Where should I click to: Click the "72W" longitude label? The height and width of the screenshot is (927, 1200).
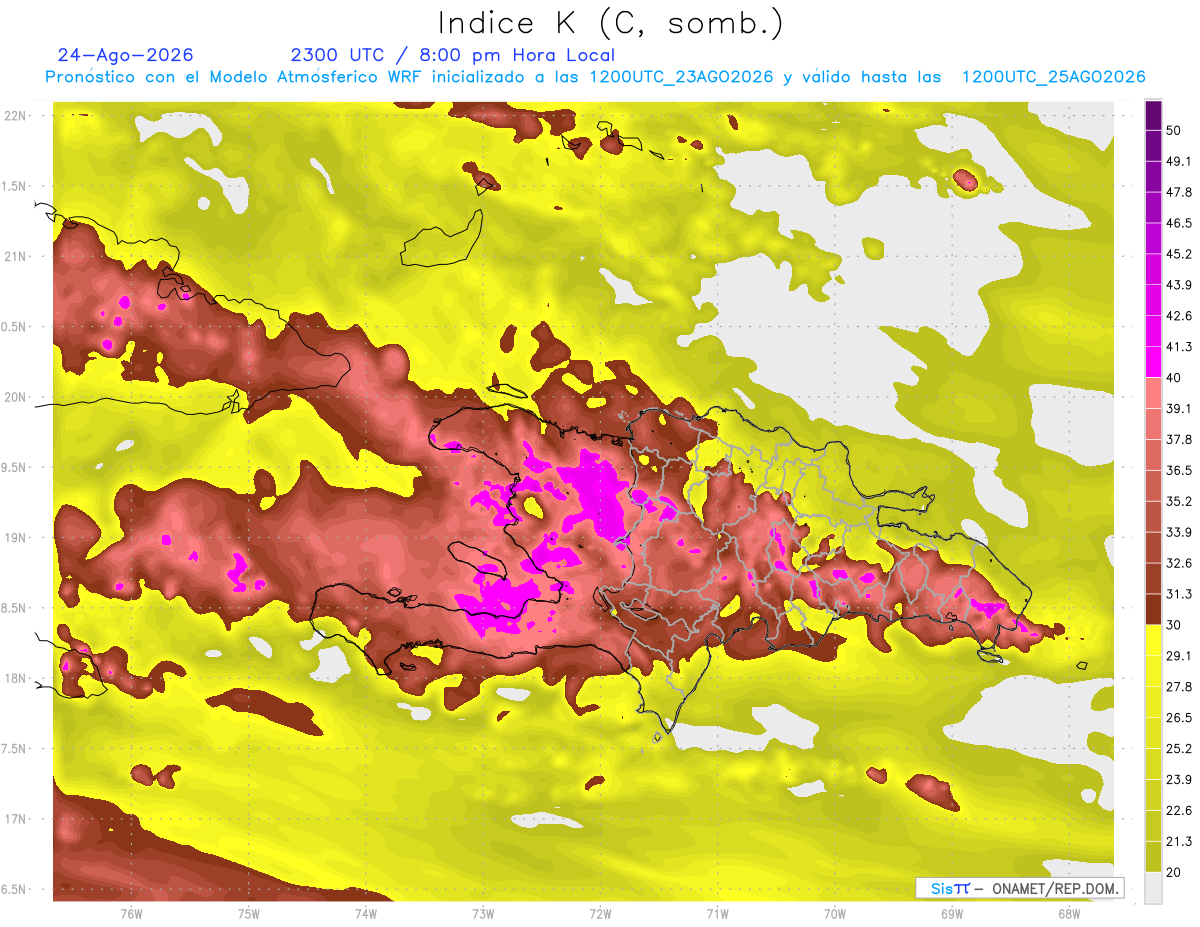600,914
